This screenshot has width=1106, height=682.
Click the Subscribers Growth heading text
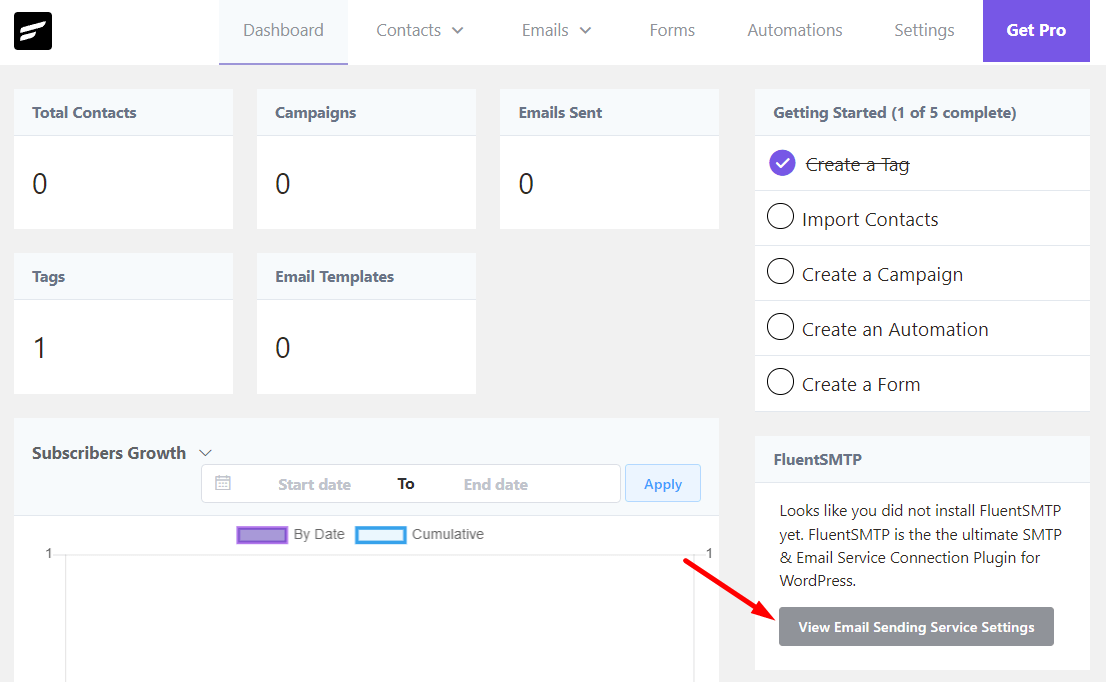click(109, 453)
